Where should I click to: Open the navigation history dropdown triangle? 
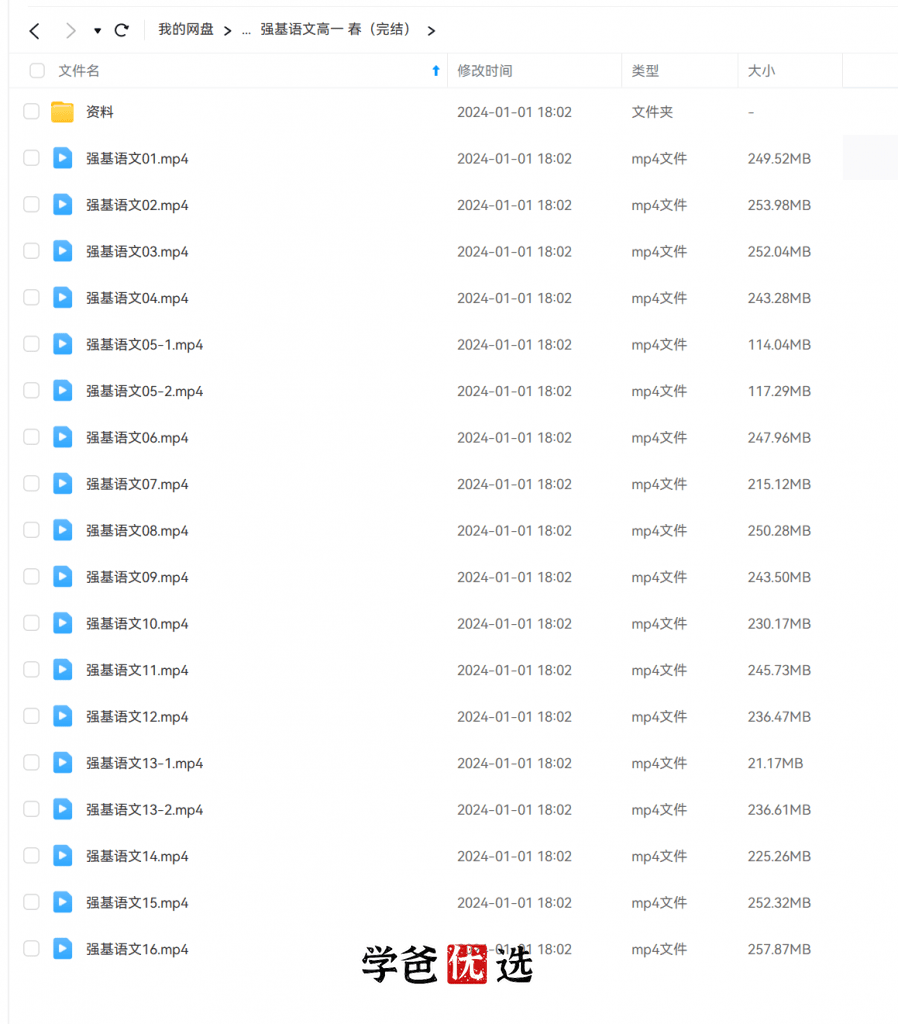click(x=97, y=31)
